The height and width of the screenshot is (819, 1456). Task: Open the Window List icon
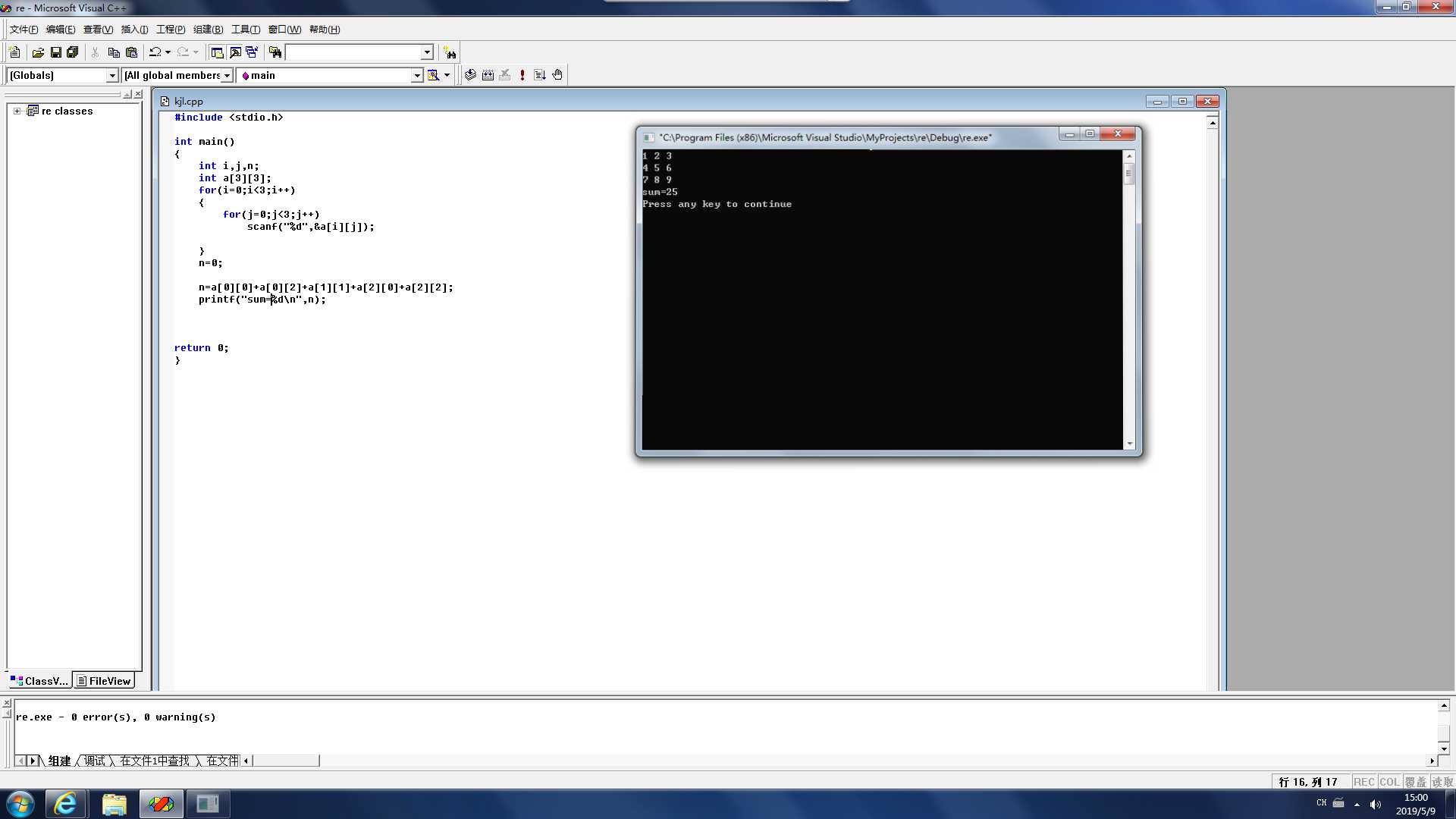pyautogui.click(x=252, y=52)
